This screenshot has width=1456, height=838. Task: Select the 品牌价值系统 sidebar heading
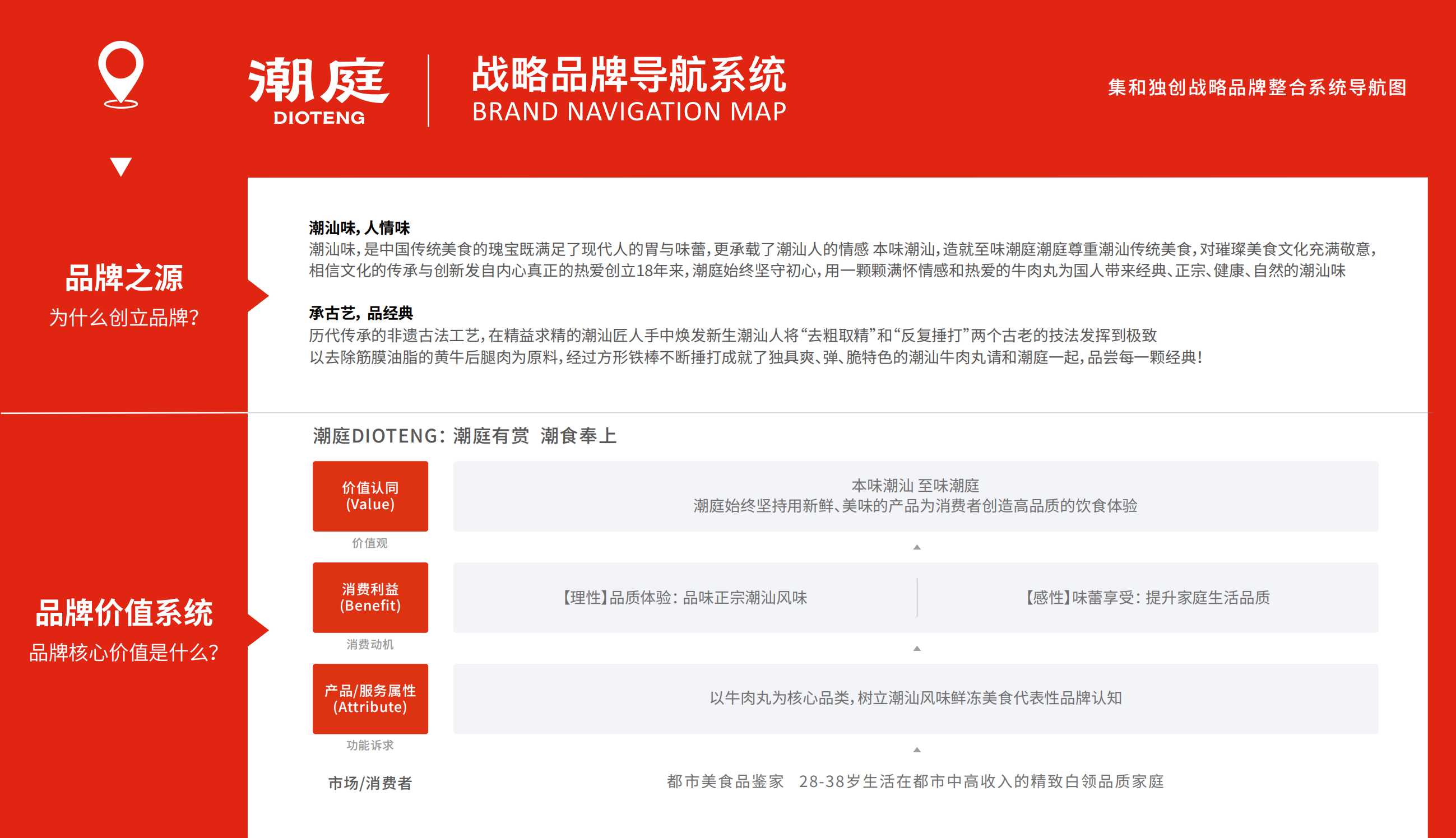[124, 612]
